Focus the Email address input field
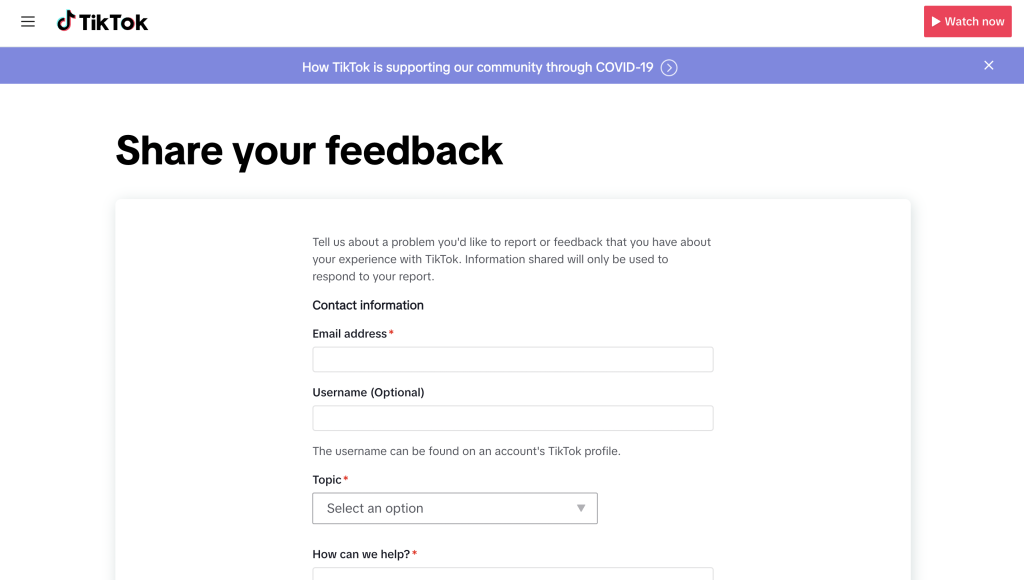 (512, 359)
